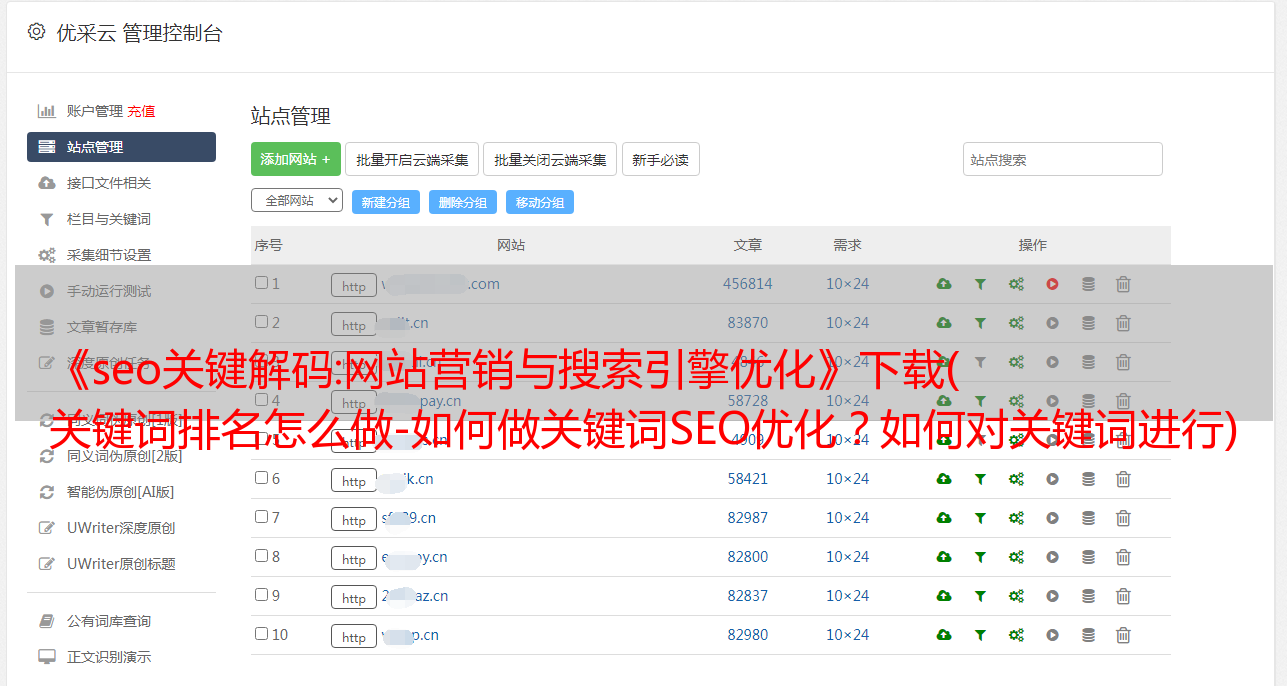Open the article count 58421 link
The image size is (1287, 686).
click(748, 479)
